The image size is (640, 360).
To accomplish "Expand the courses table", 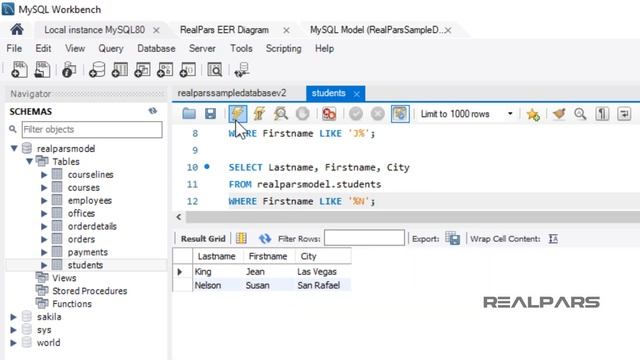I will pyautogui.click(x=44, y=188).
